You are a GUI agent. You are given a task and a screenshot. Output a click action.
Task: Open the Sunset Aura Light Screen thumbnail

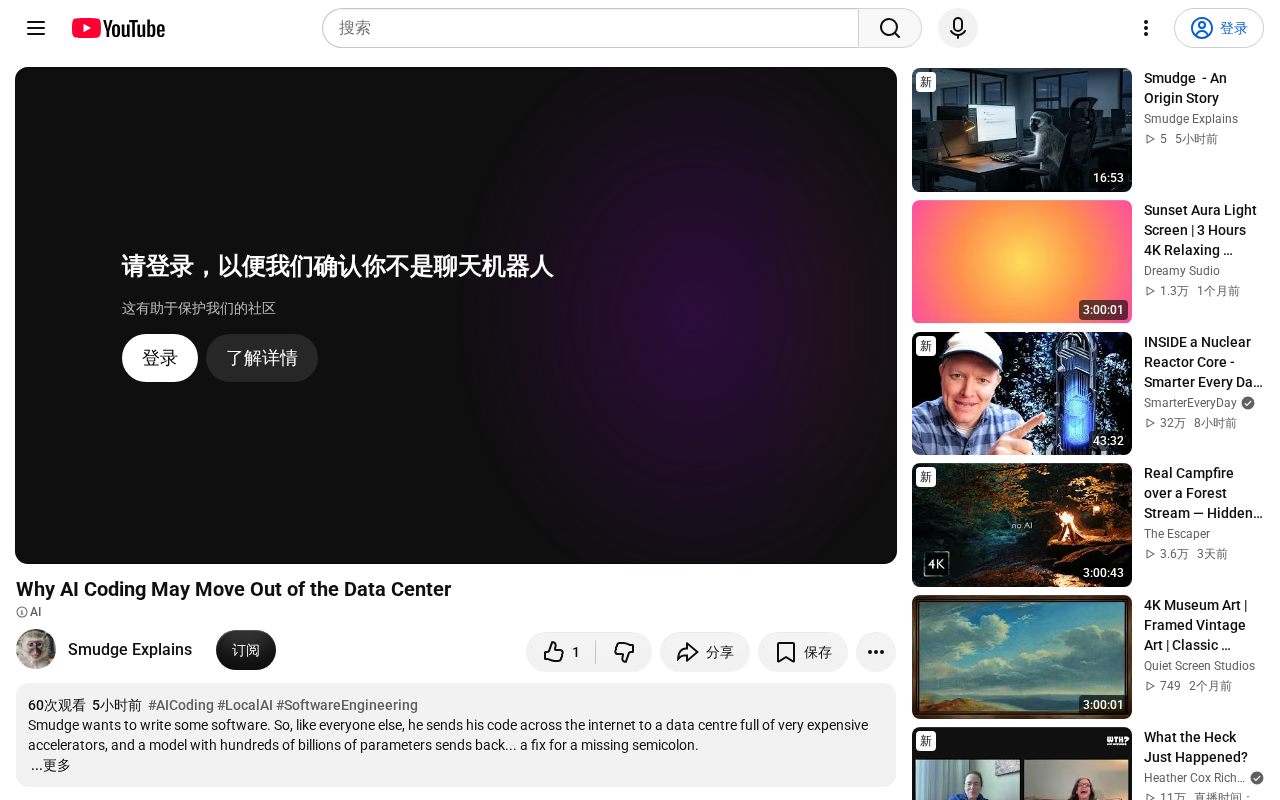click(1022, 262)
